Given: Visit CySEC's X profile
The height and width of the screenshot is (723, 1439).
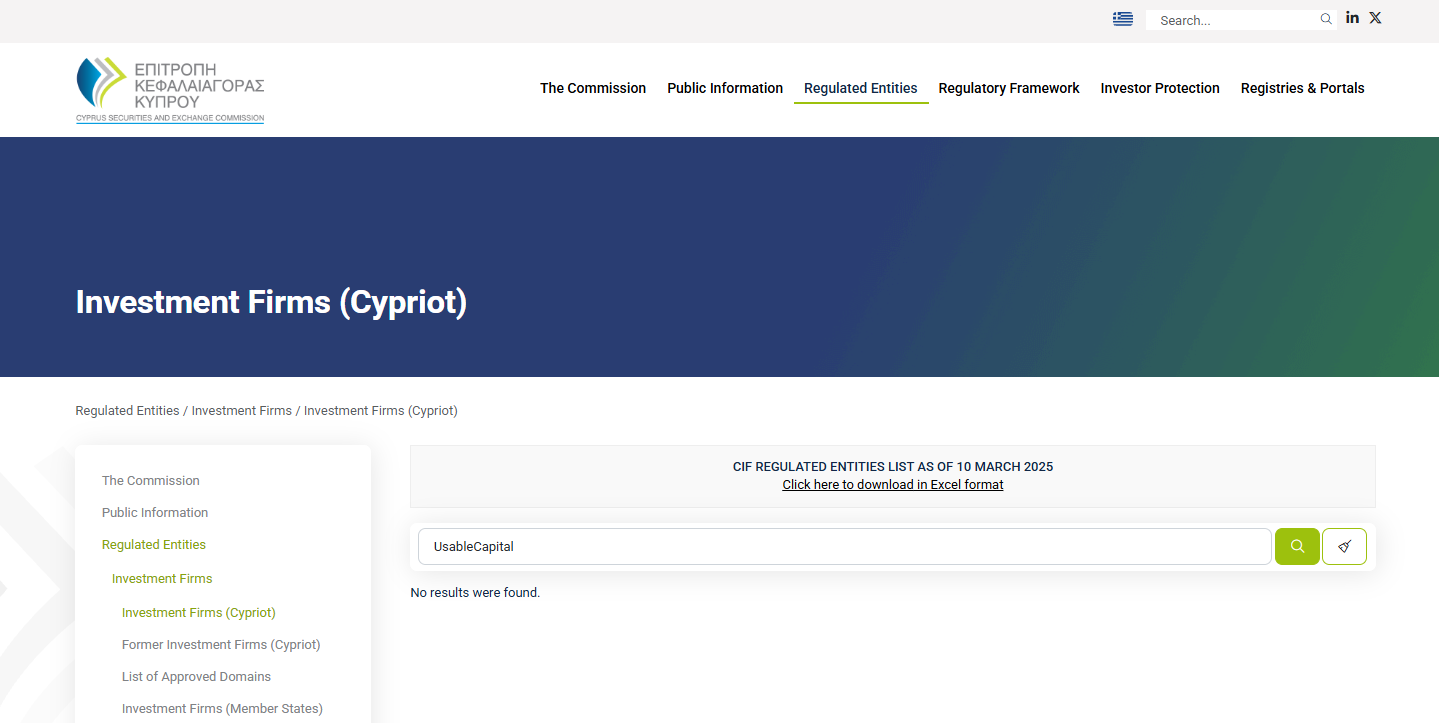Looking at the screenshot, I should (1375, 17).
